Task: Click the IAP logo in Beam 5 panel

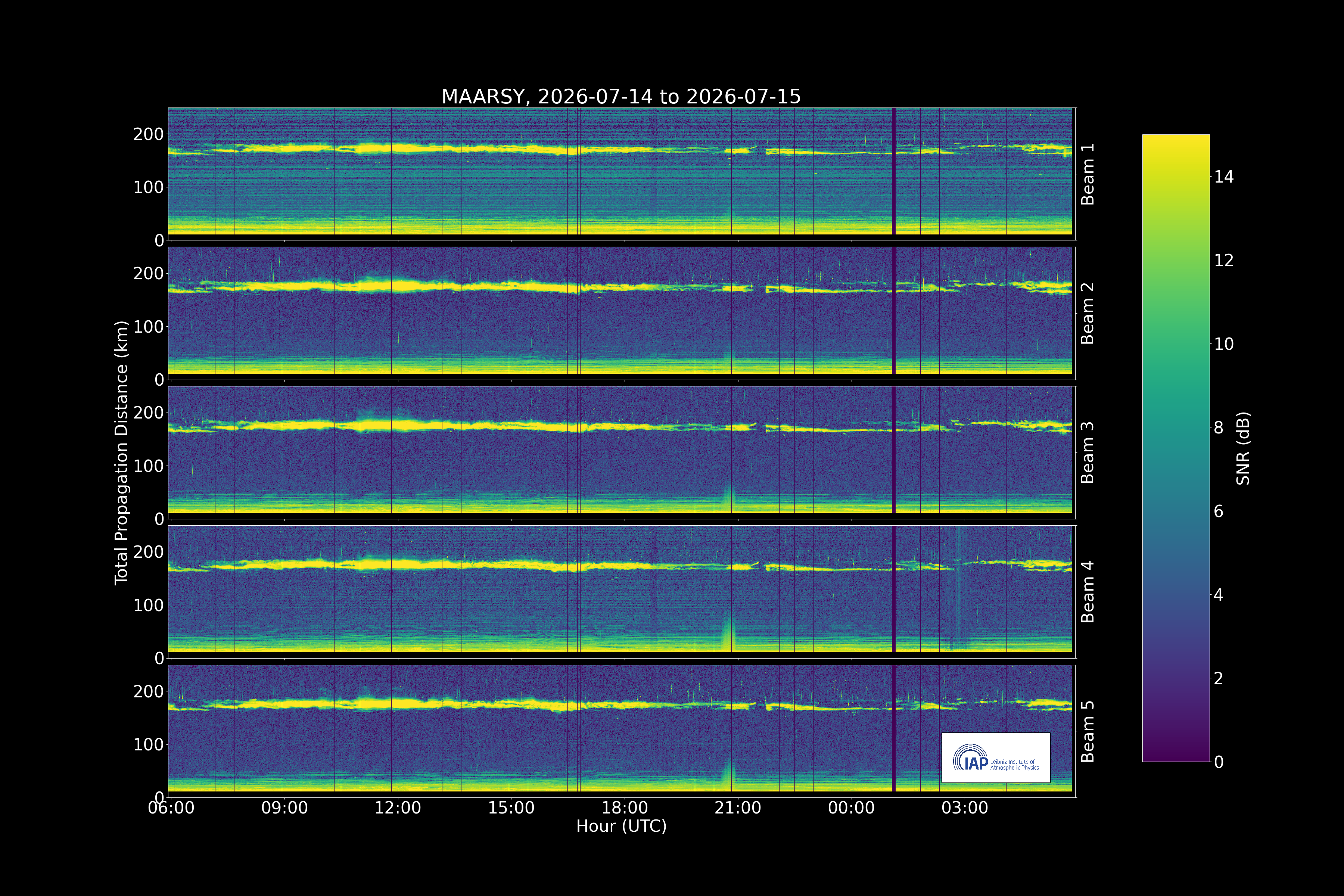Action: point(995,757)
